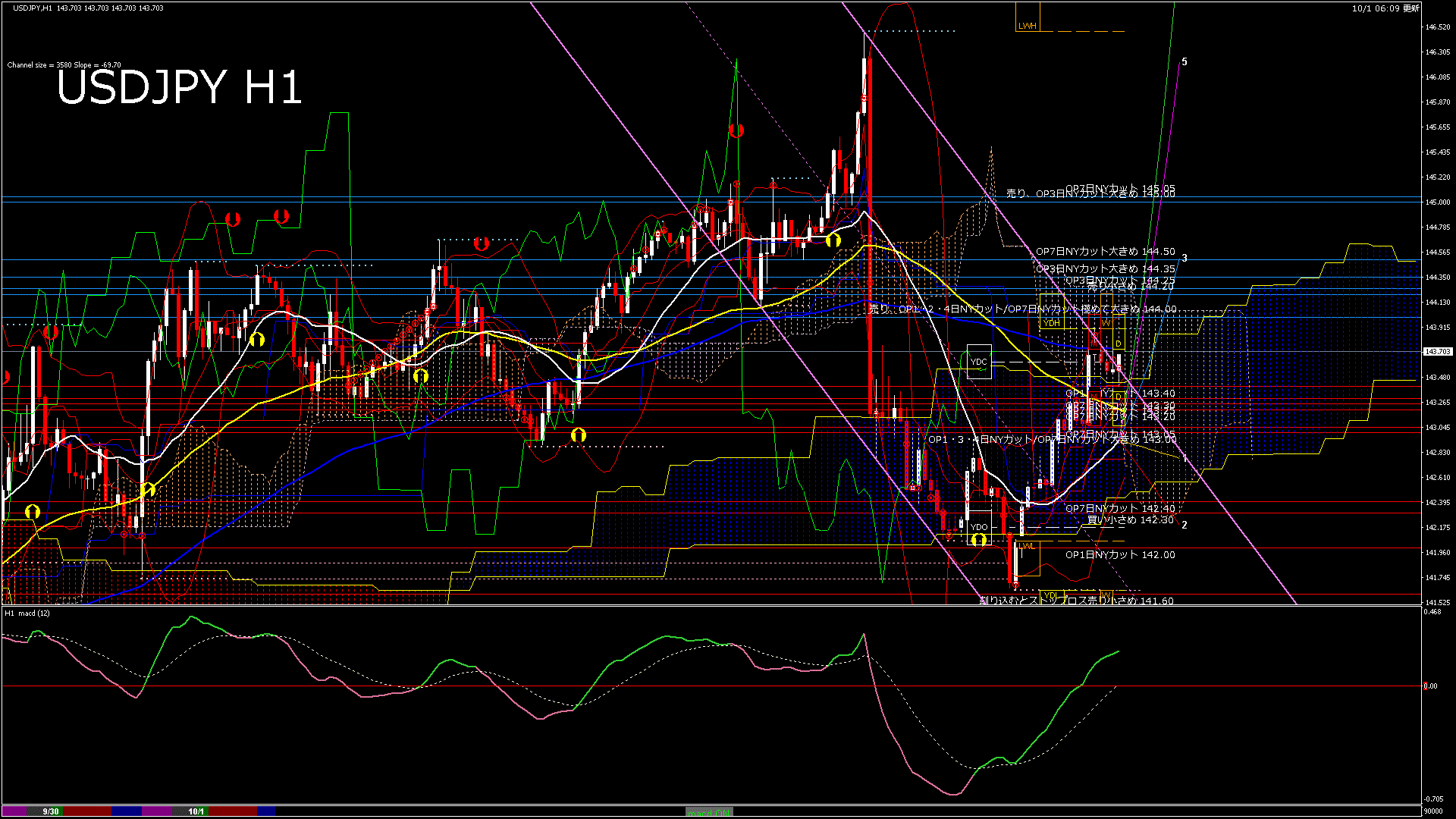Click the yellow YDH yesterday-high label

coord(1051,323)
